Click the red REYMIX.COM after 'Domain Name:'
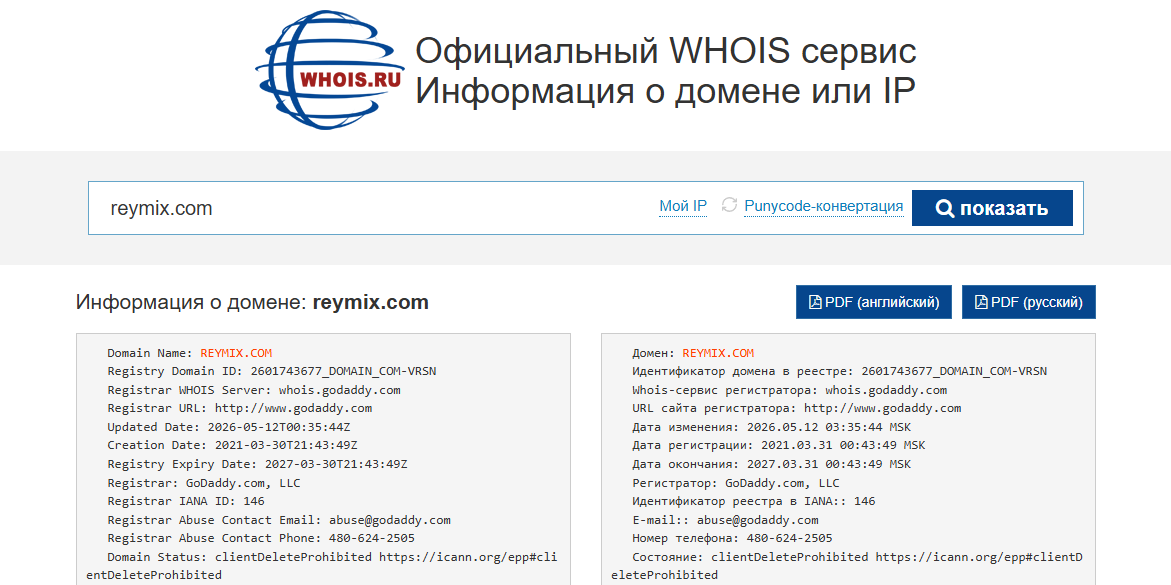This screenshot has width=1171, height=585. 236,353
